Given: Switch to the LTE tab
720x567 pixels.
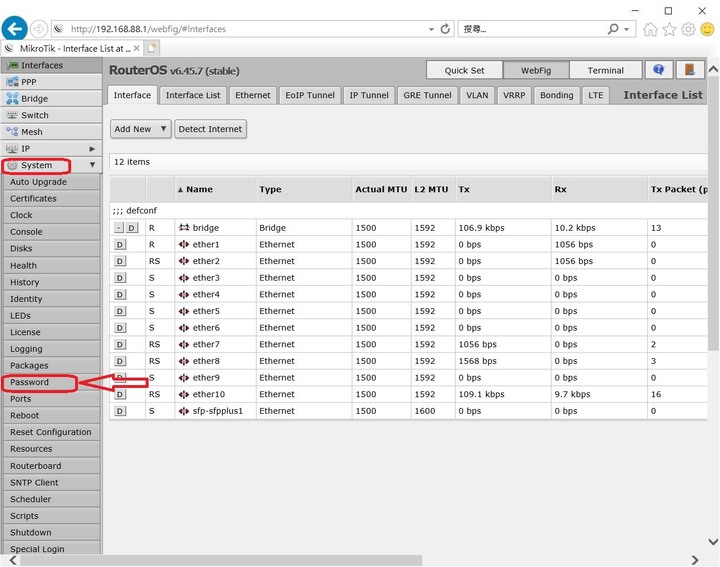Looking at the screenshot, I should tap(596, 95).
